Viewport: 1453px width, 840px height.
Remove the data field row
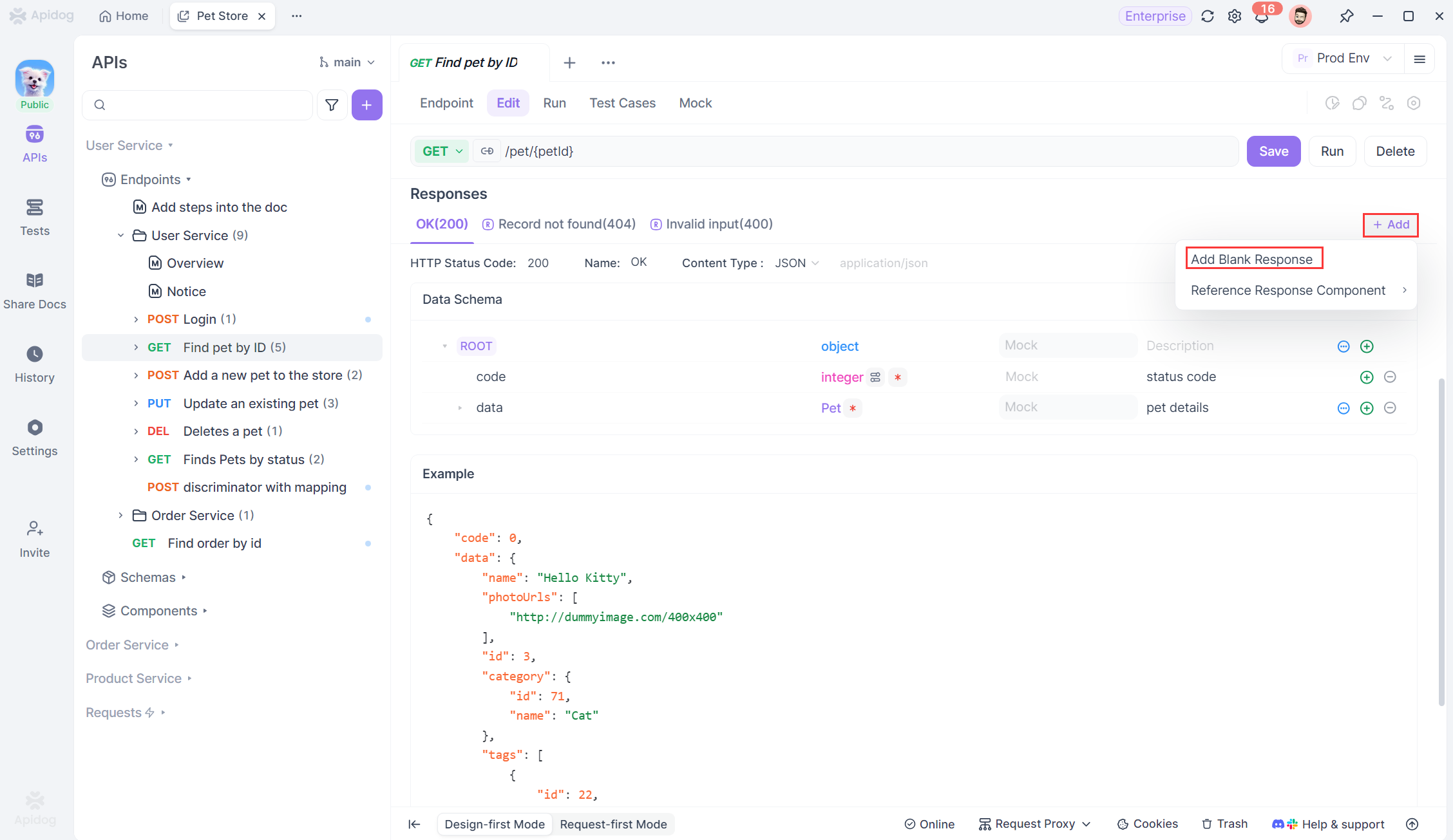[x=1390, y=408]
